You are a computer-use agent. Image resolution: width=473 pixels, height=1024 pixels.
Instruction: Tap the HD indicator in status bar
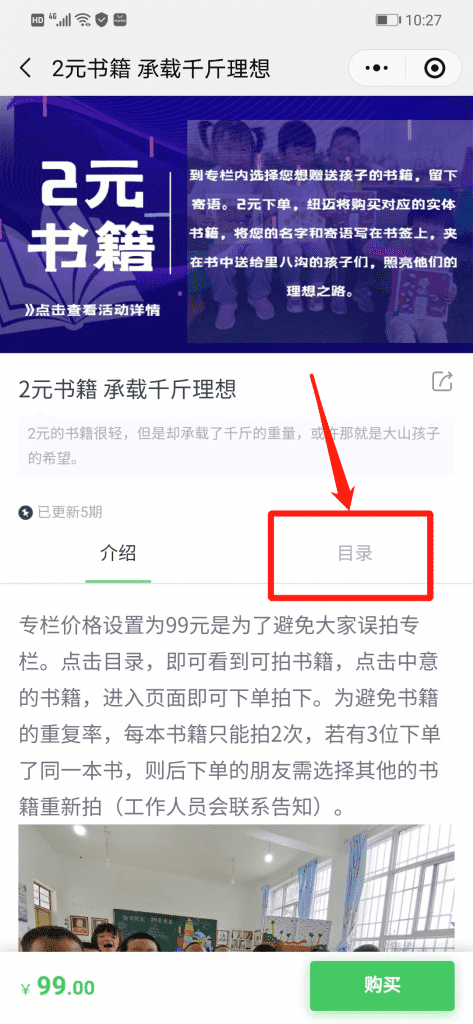coord(38,20)
